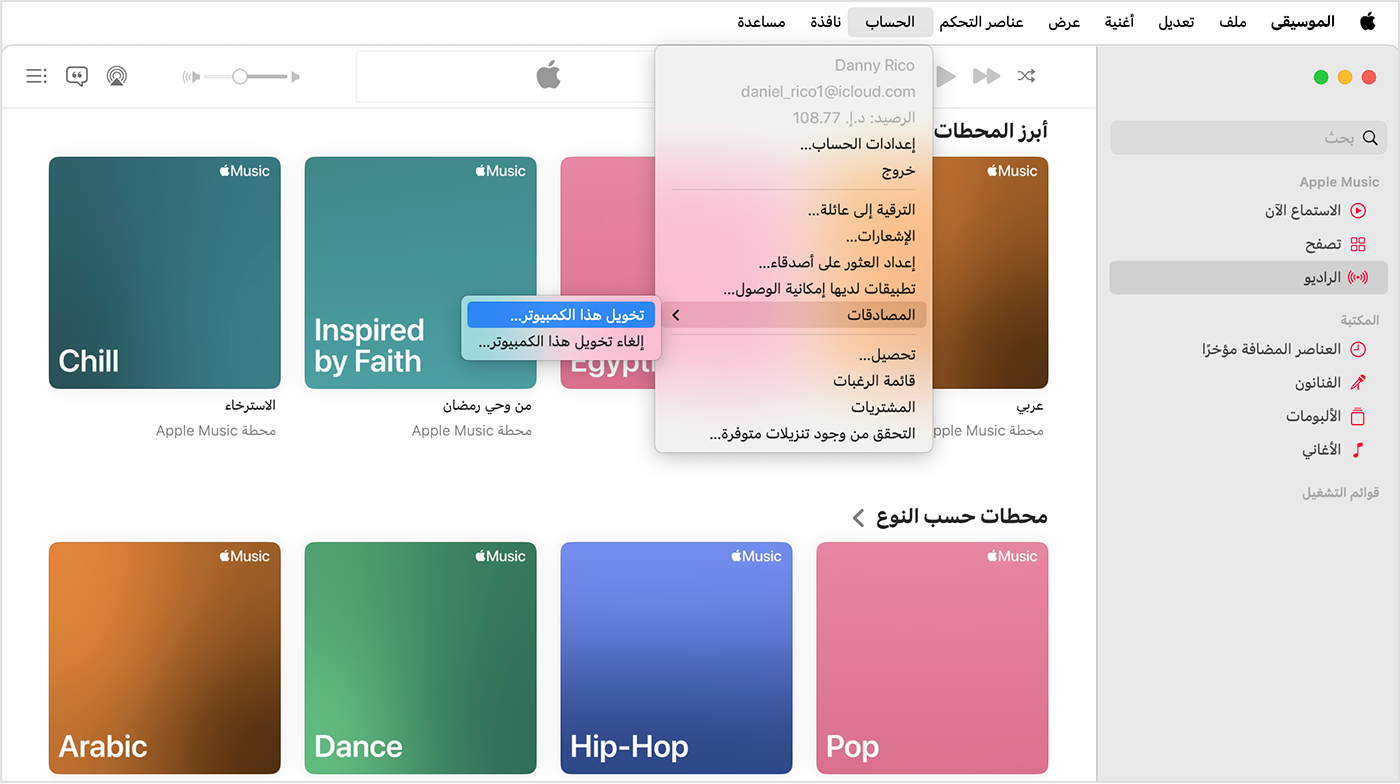Viewport: 1400px width, 784px height.
Task: Select تخويل هذا الكمبيوتر in submenu
Action: (x=561, y=315)
